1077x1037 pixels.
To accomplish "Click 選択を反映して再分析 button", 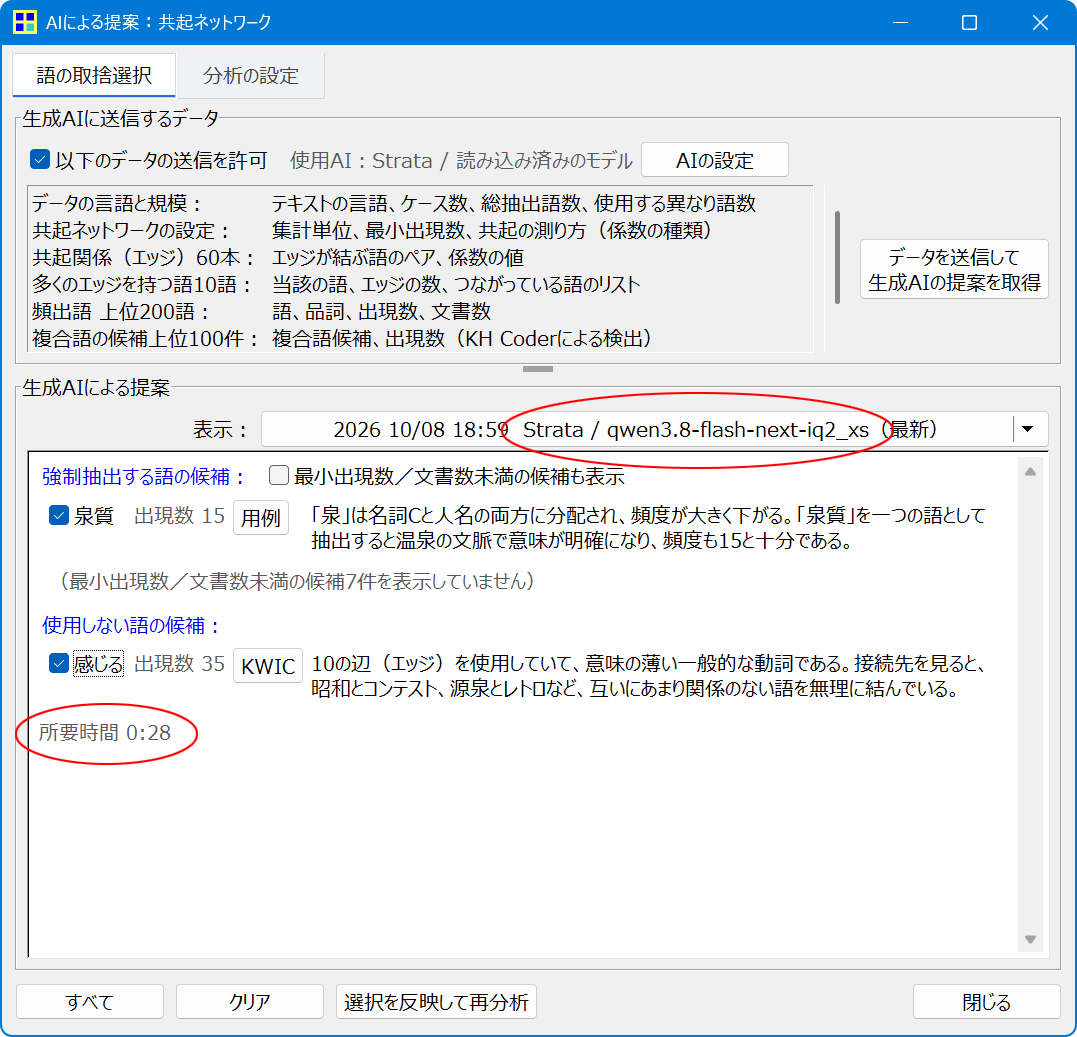I will pos(436,1001).
